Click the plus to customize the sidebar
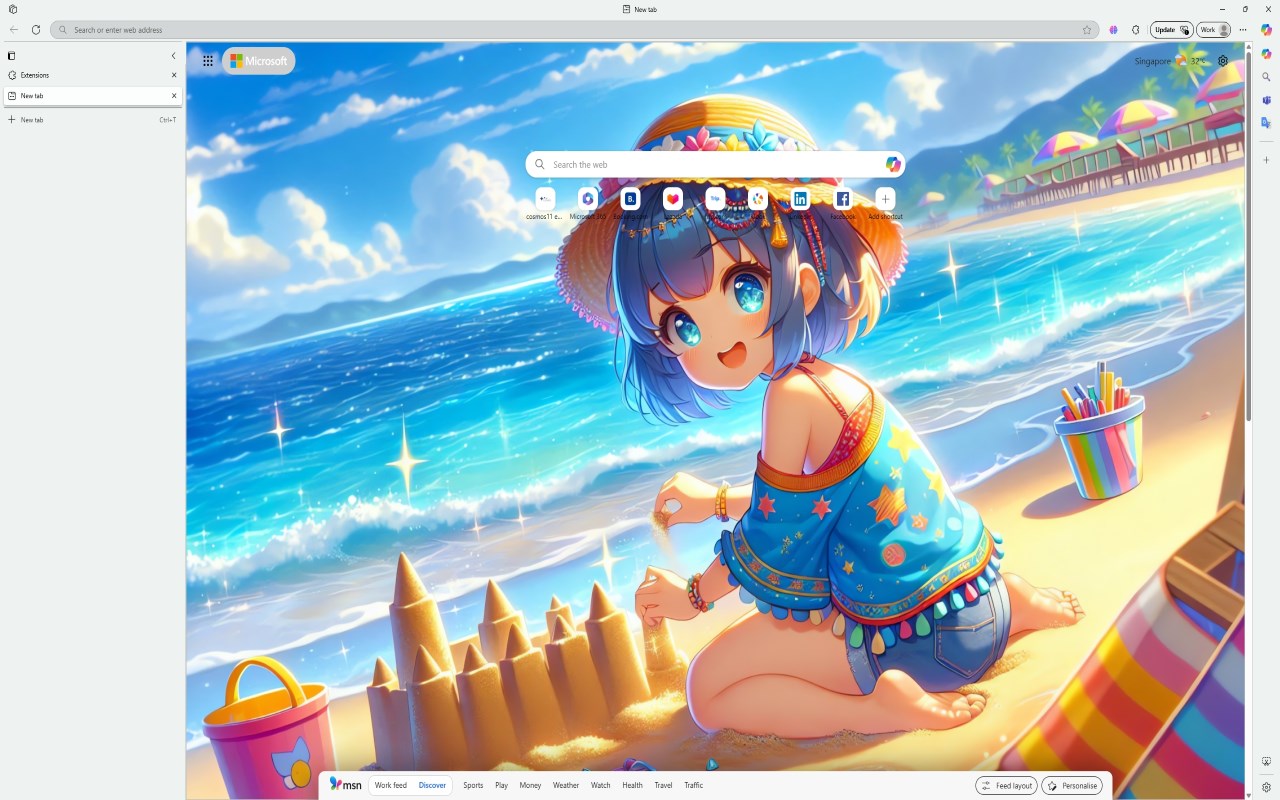The image size is (1280, 800). point(1266,160)
